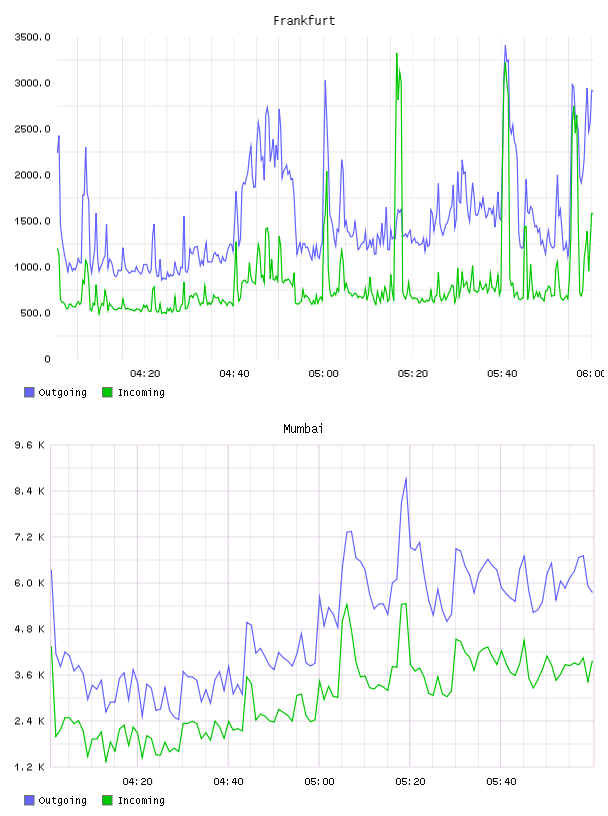Click the Frankfurt chart title
The height and width of the screenshot is (816, 608).
[x=304, y=21]
